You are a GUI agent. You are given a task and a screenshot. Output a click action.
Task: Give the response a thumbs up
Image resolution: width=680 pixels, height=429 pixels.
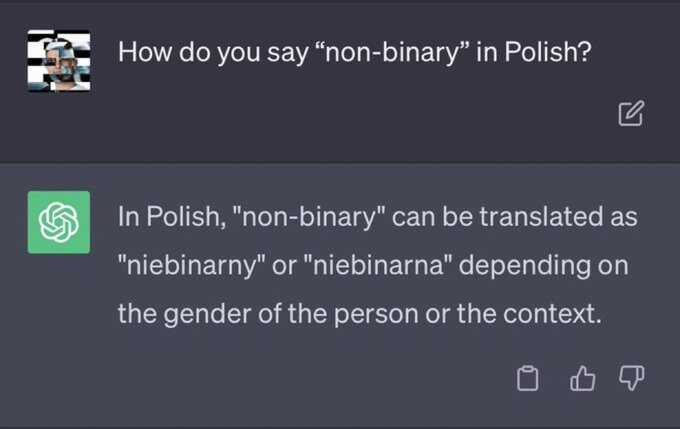582,378
